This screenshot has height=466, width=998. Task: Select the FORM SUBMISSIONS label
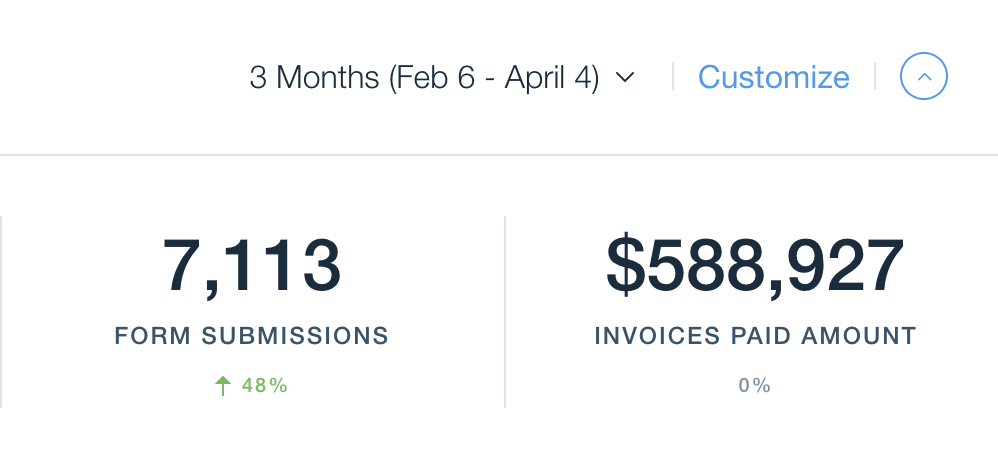tap(252, 336)
